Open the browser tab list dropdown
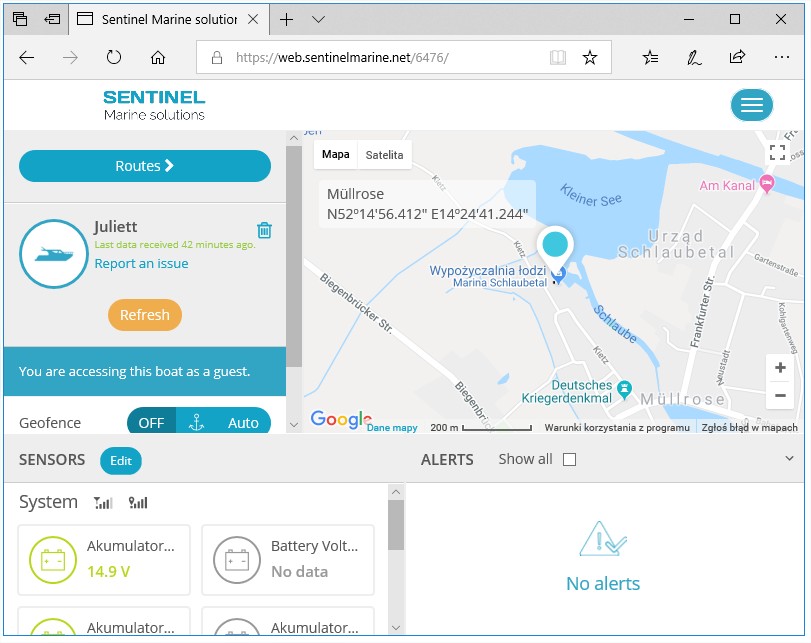Image resolution: width=811 pixels, height=643 pixels. [318, 19]
